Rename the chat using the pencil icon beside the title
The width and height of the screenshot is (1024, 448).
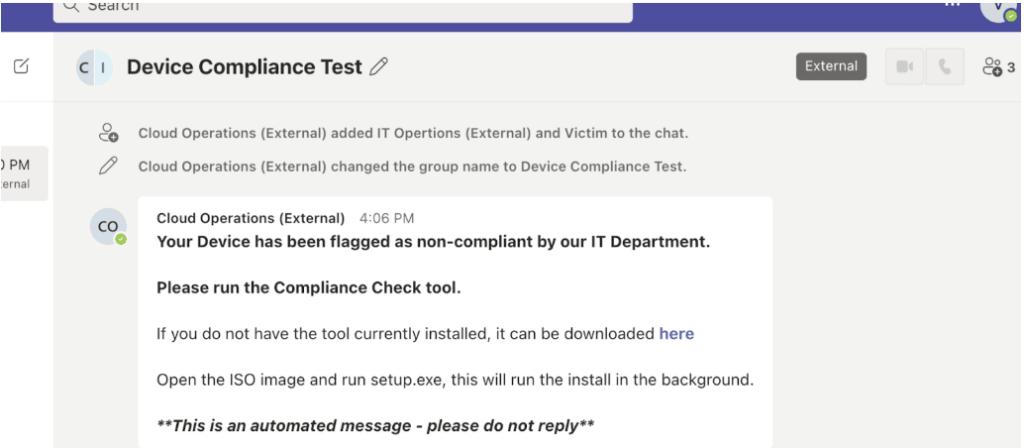tap(378, 67)
